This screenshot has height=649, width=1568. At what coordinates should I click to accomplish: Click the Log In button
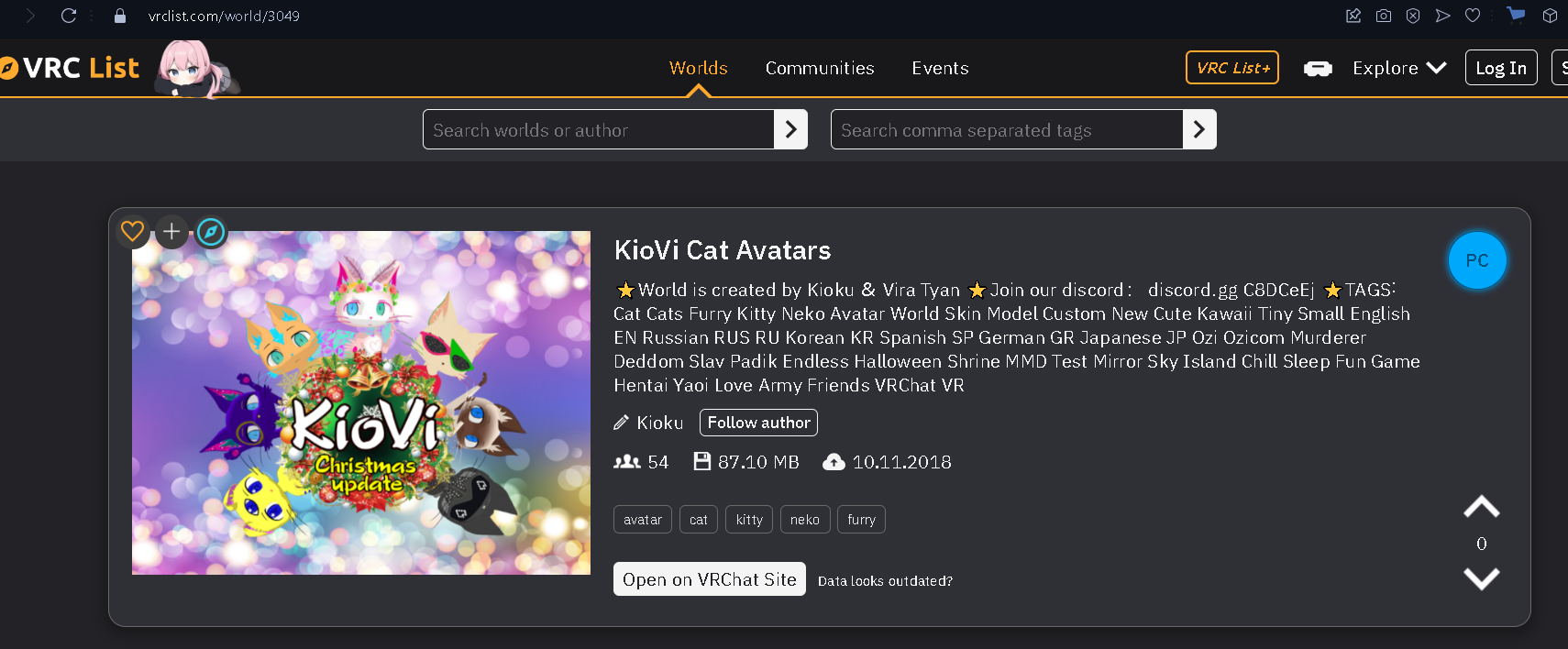(x=1501, y=68)
